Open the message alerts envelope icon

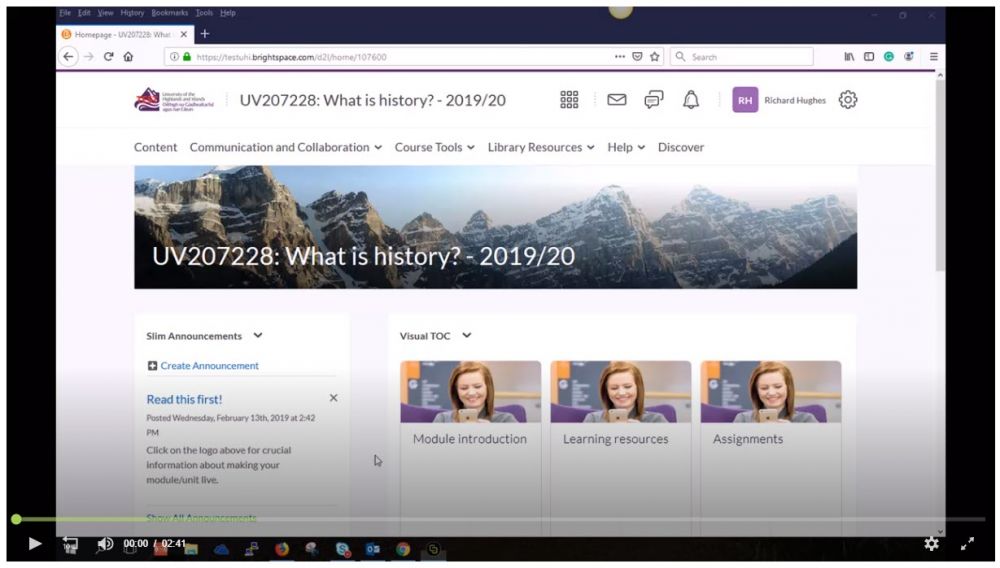point(617,99)
